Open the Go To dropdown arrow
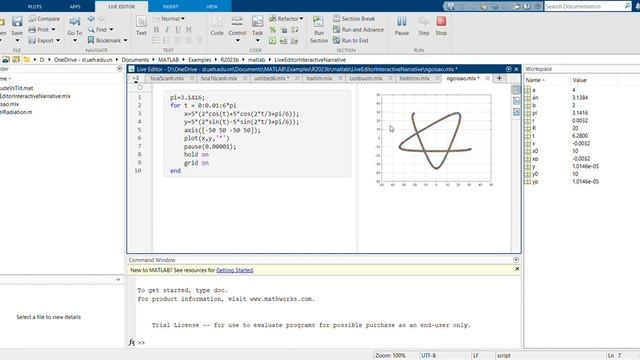The width and height of the screenshot is (640, 360). [75, 40]
